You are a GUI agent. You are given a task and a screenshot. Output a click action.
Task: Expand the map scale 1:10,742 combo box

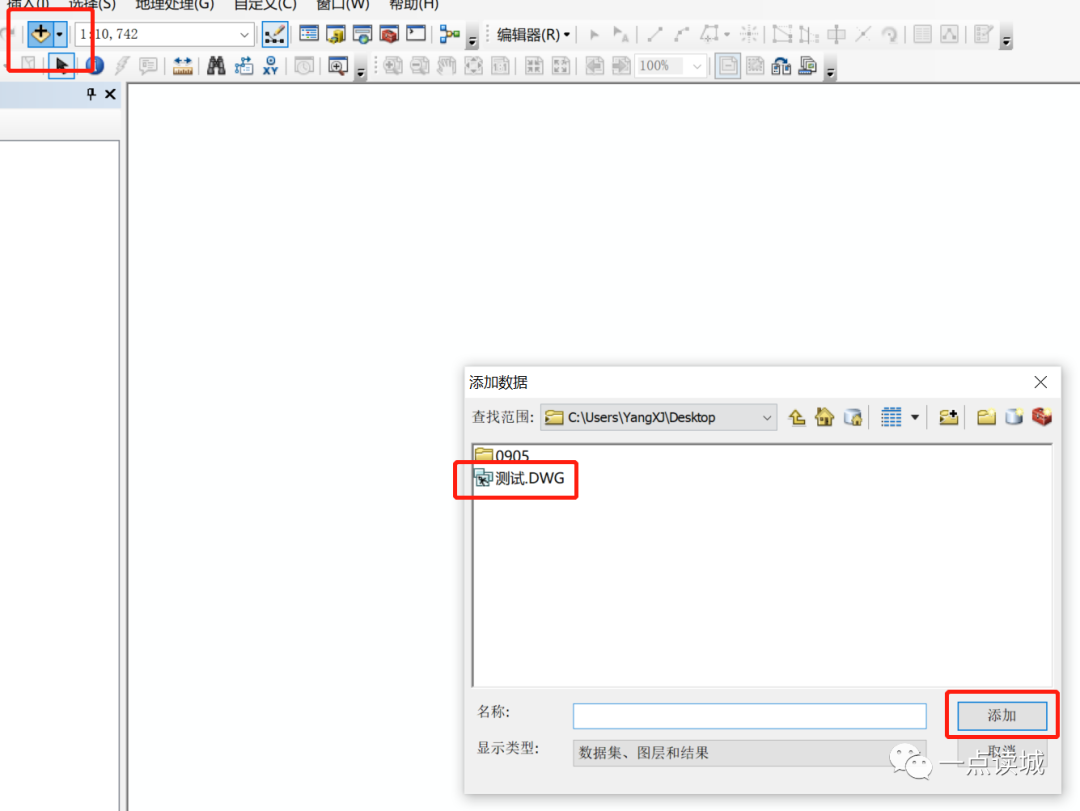pos(245,34)
